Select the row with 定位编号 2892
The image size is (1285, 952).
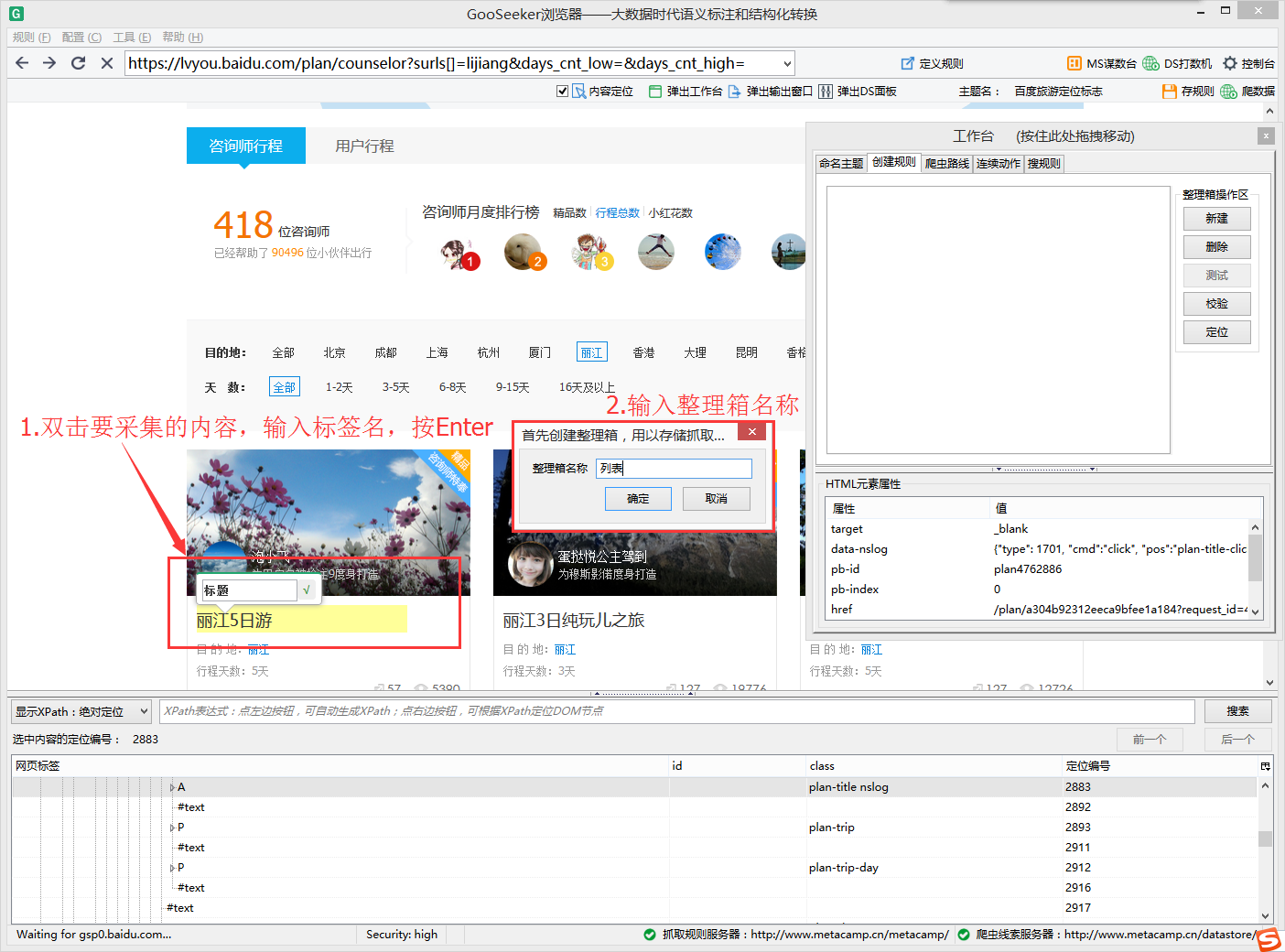pos(634,807)
